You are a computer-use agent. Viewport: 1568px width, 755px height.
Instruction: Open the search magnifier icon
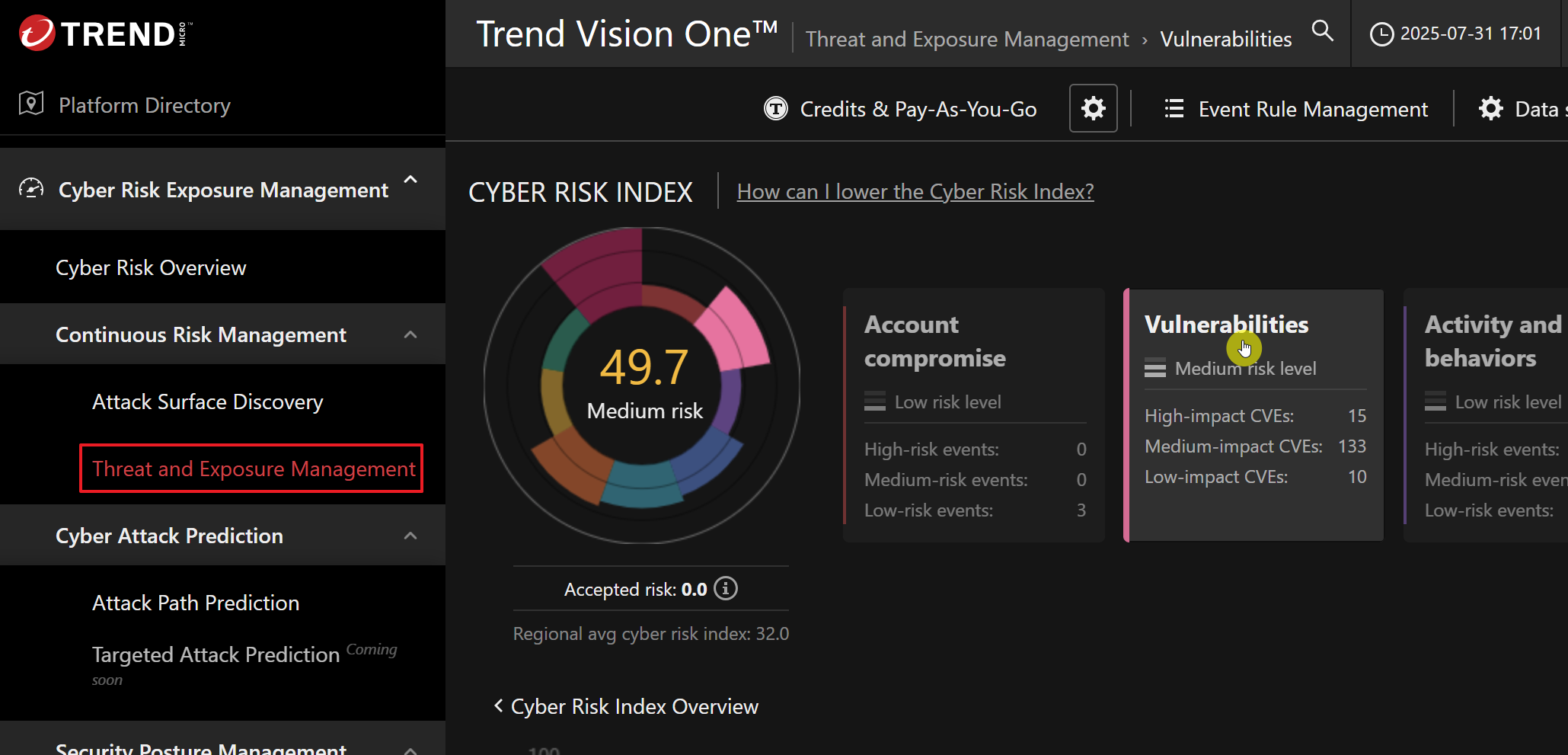pos(1323,31)
